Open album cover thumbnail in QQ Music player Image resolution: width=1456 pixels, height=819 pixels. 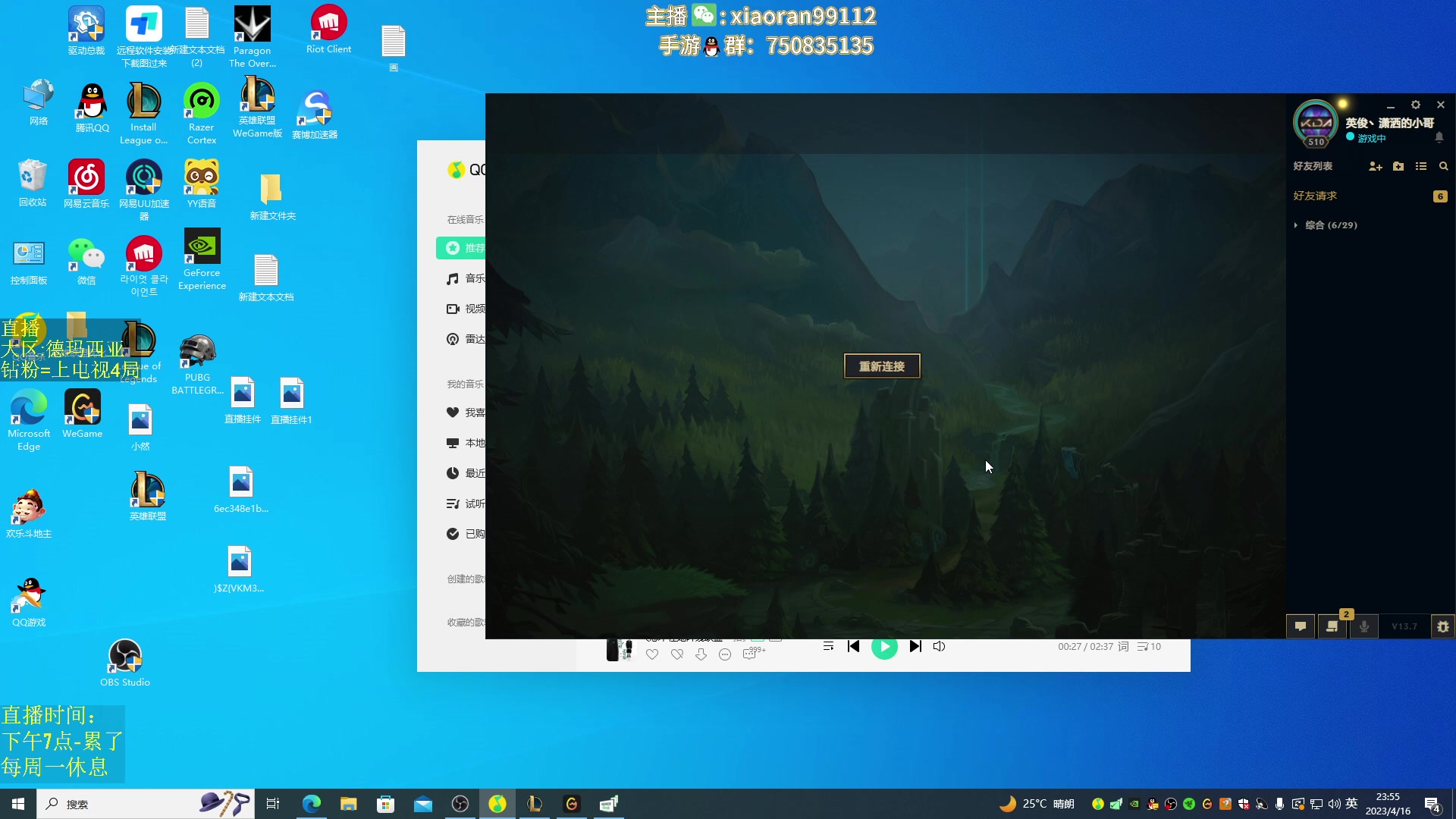click(620, 650)
